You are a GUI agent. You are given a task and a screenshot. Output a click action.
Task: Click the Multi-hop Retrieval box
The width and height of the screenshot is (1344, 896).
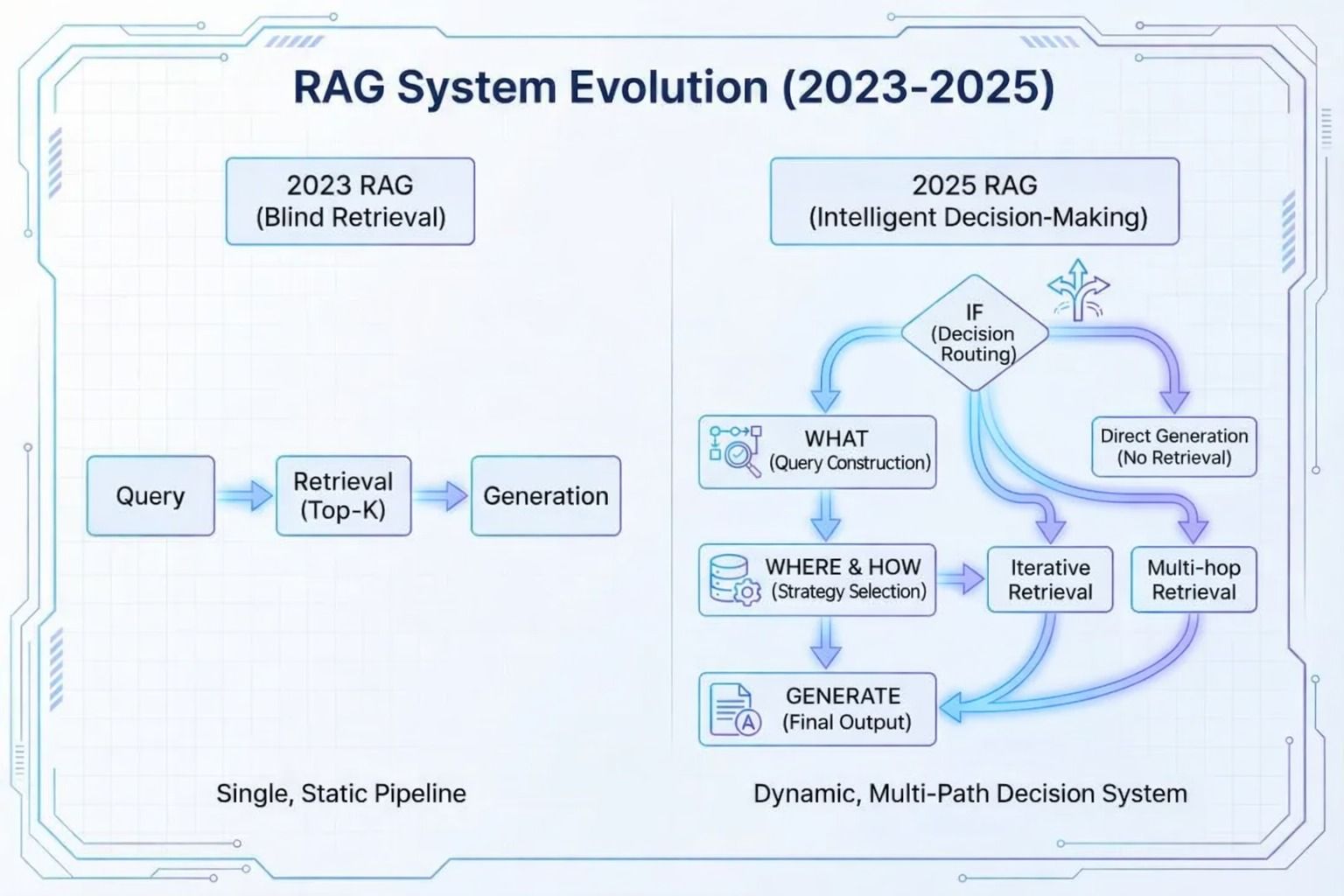pyautogui.click(x=1193, y=579)
